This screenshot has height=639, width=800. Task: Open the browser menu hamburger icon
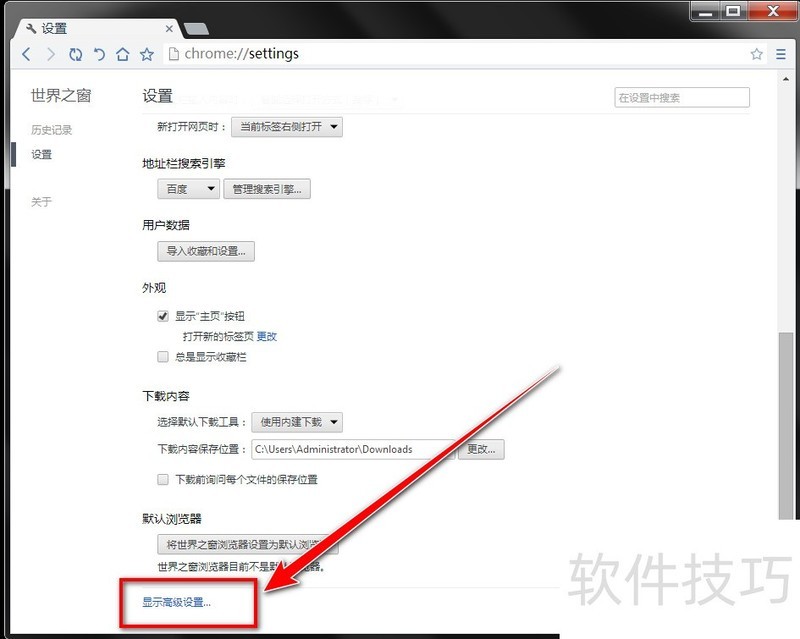[782, 54]
